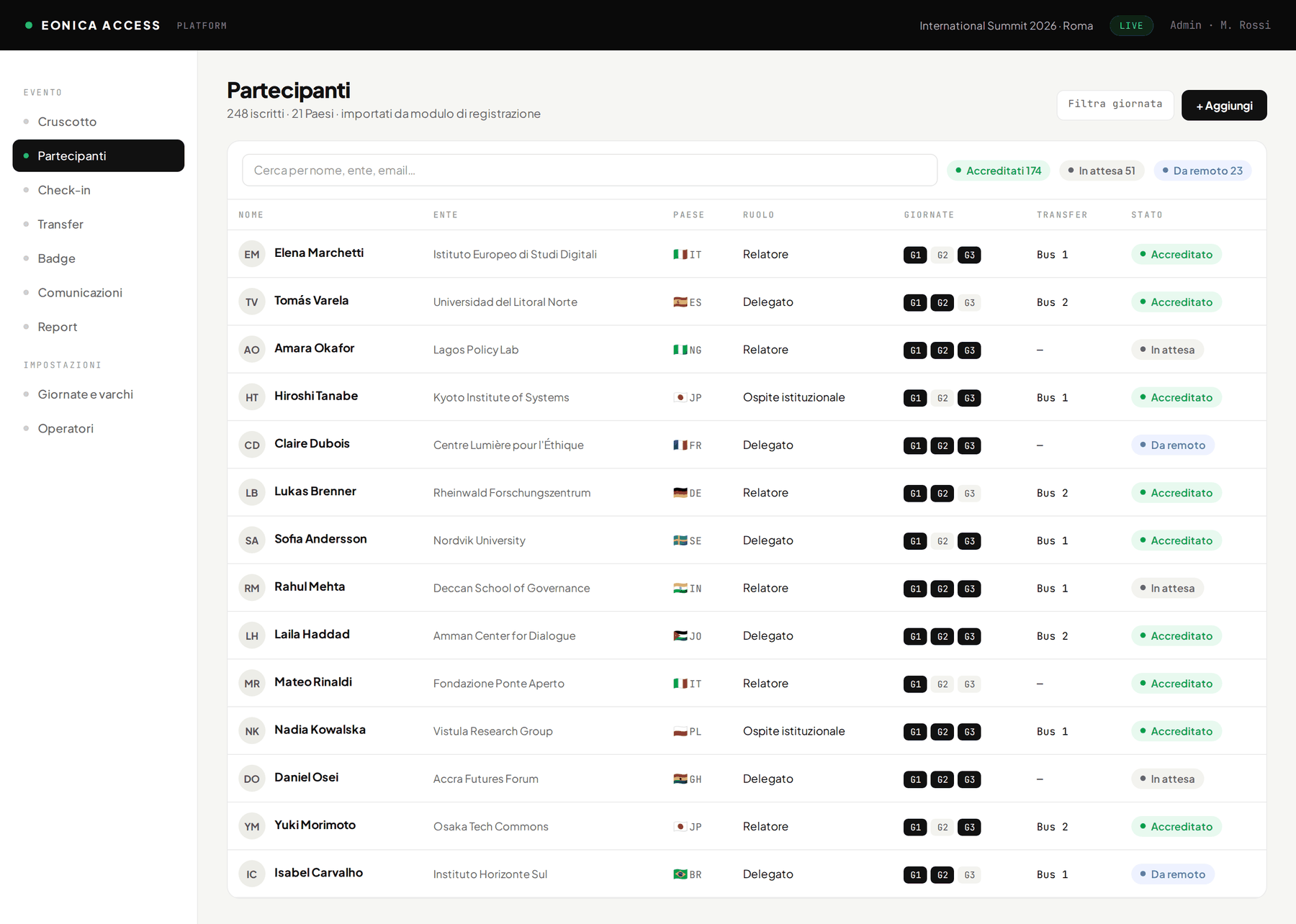Open Giornate e varchi settings

click(x=99, y=394)
